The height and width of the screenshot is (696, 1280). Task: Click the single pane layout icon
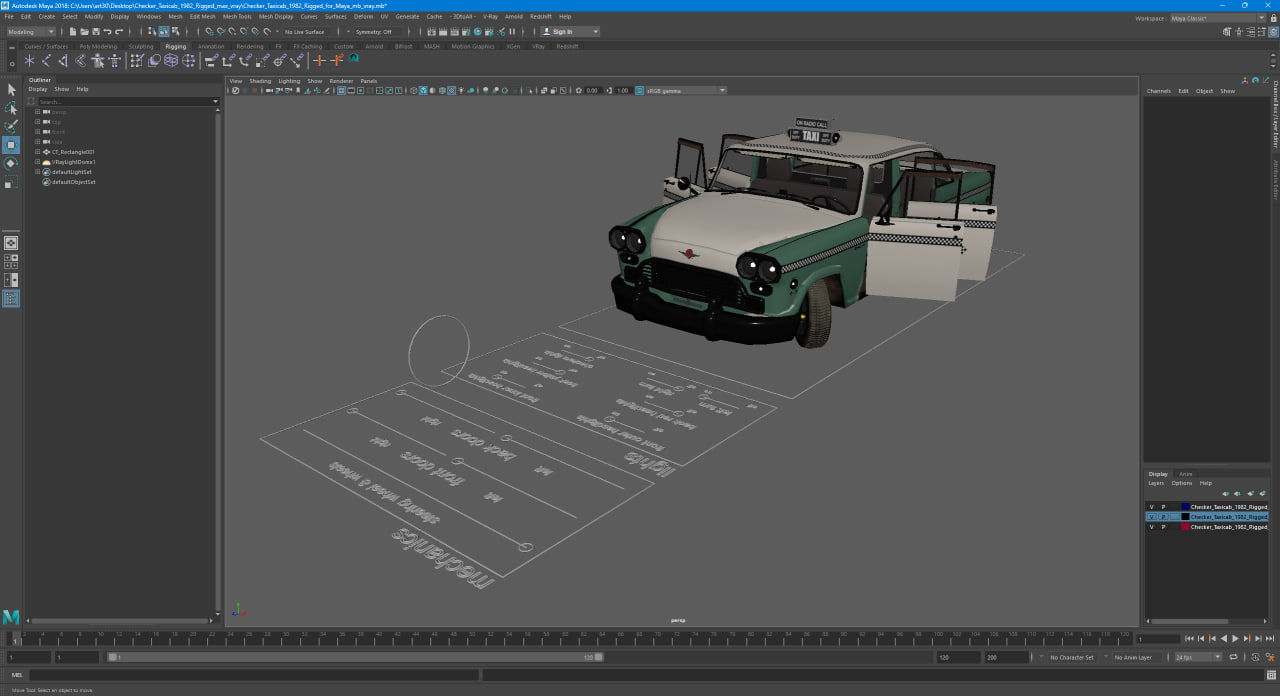coord(11,242)
